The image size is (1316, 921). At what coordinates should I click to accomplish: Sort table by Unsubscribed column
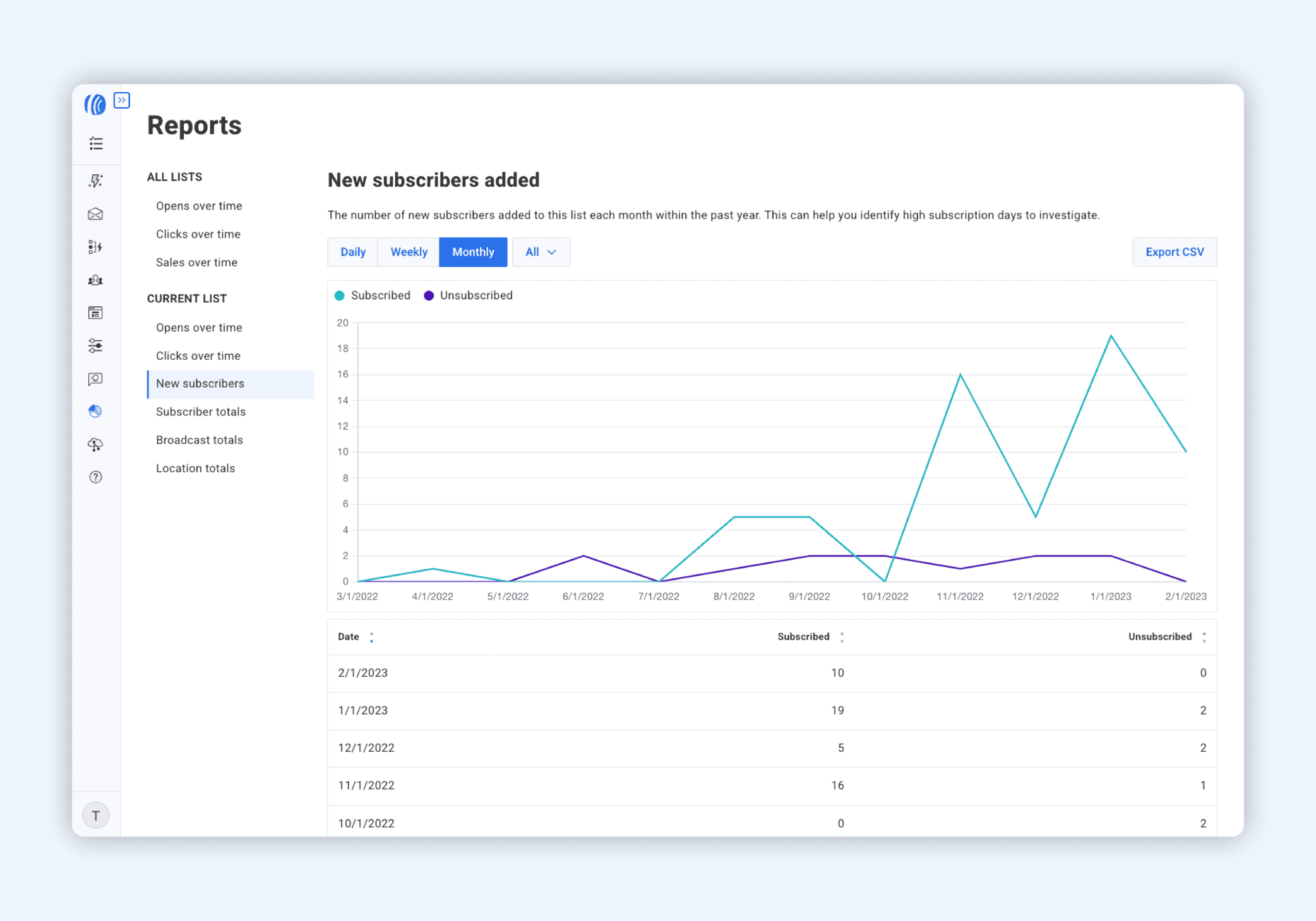[1168, 637]
